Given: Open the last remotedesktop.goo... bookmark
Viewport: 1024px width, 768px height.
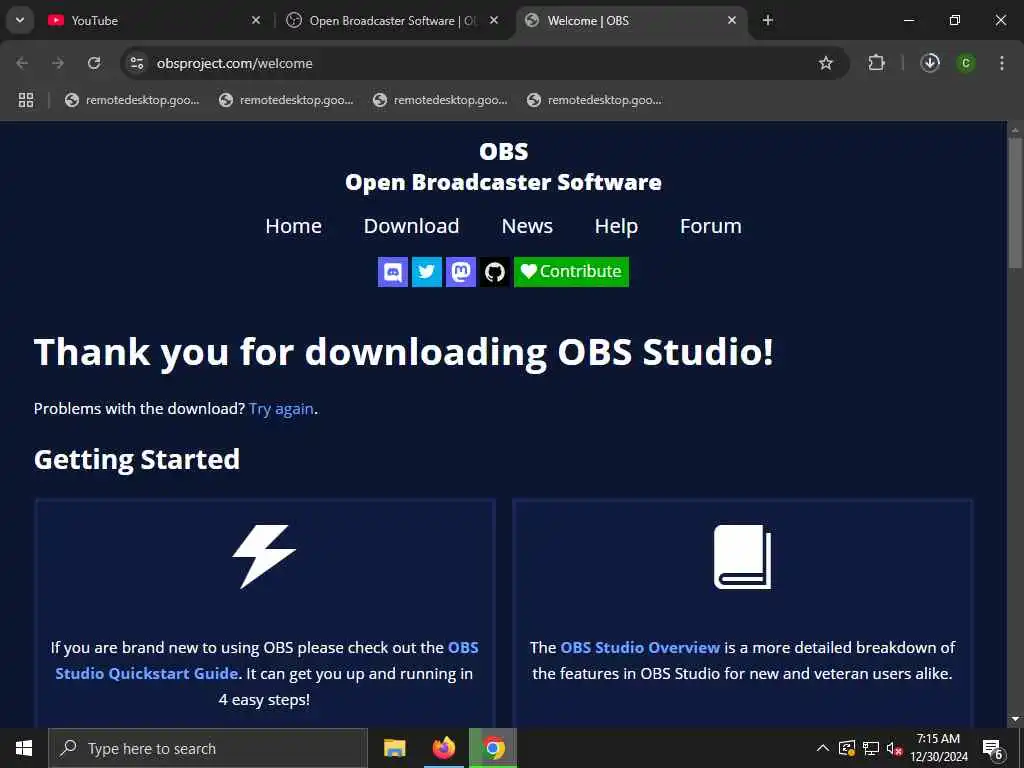Looking at the screenshot, I should 594,100.
